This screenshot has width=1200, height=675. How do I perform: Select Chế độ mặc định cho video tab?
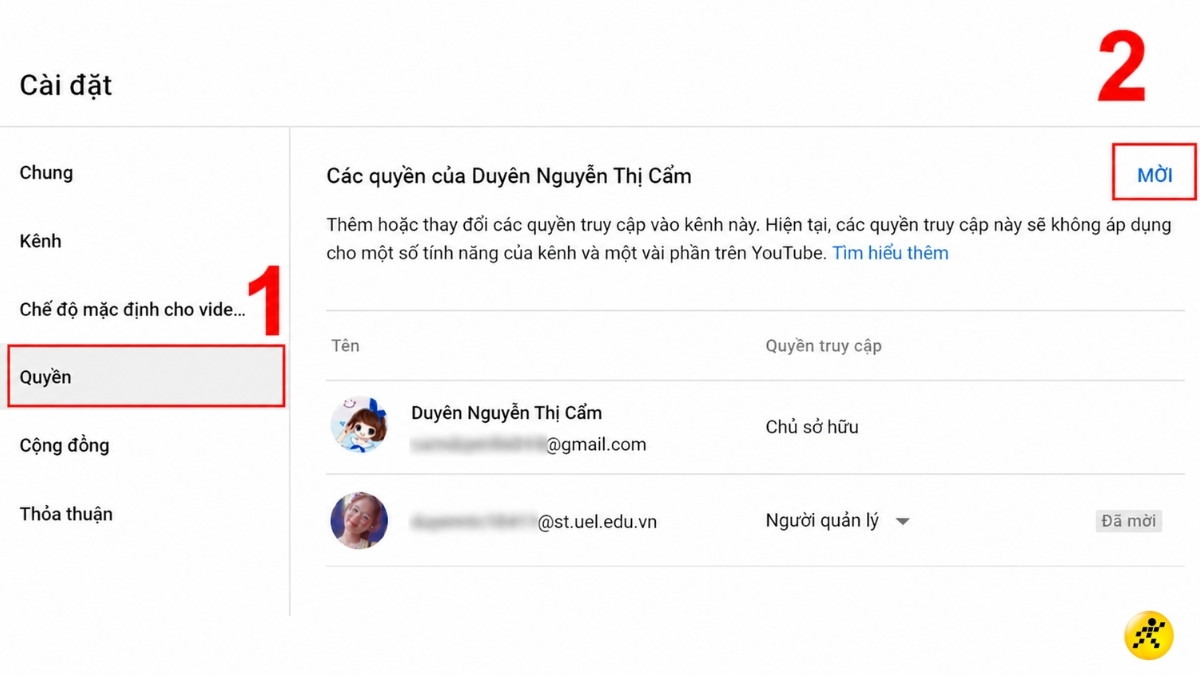tap(132, 309)
